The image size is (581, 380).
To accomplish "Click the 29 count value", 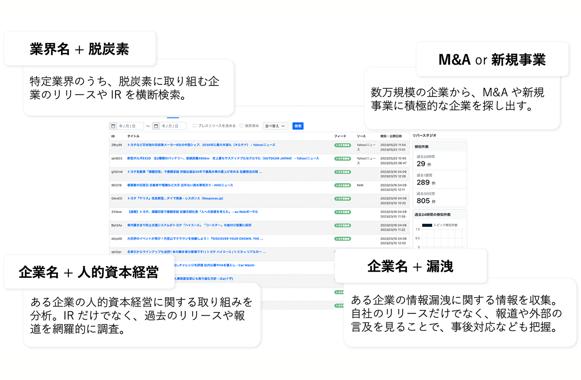I will (x=421, y=164).
